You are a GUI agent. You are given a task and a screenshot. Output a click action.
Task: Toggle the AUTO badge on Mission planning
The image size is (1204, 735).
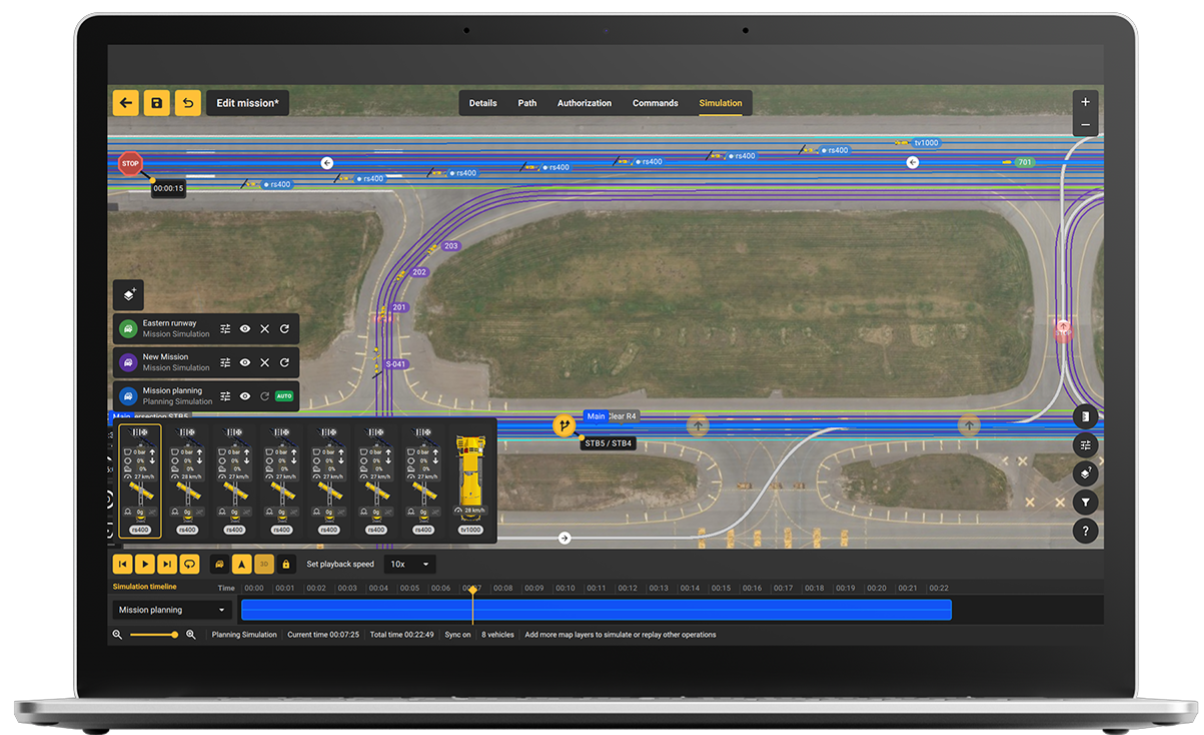pyautogui.click(x=284, y=396)
